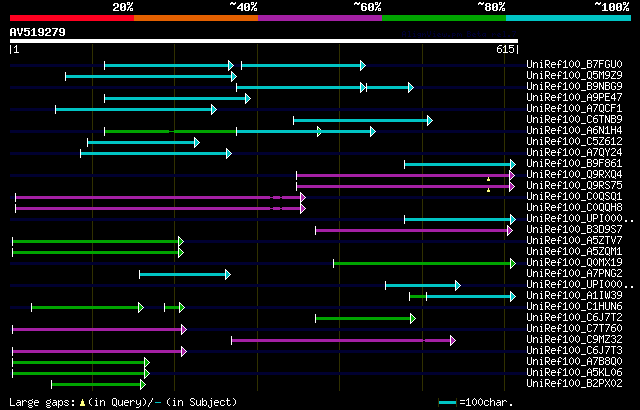Select the UniRef100_Q9RS75 label
Viewport: 640px width, 410px height.
click(x=574, y=186)
